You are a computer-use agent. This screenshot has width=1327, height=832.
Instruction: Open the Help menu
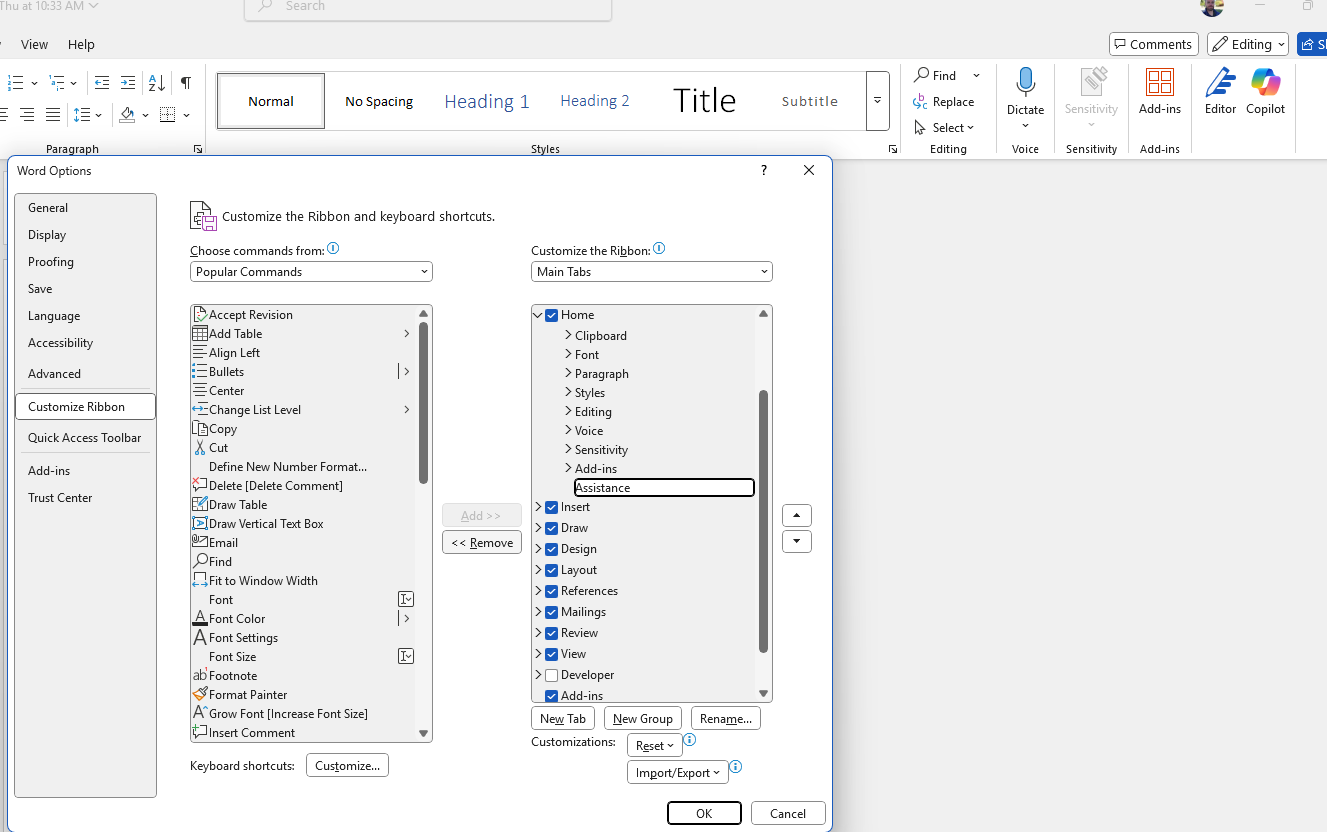81,44
